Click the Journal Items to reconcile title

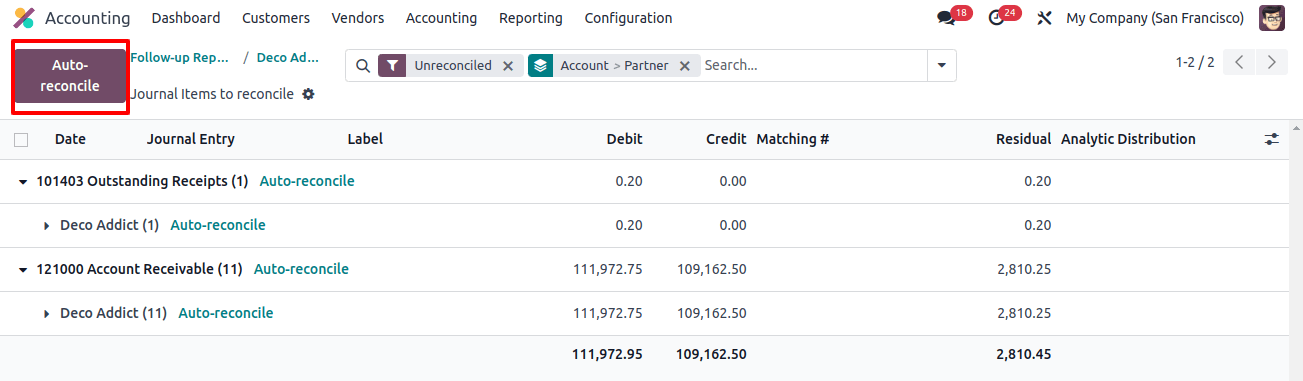click(212, 94)
